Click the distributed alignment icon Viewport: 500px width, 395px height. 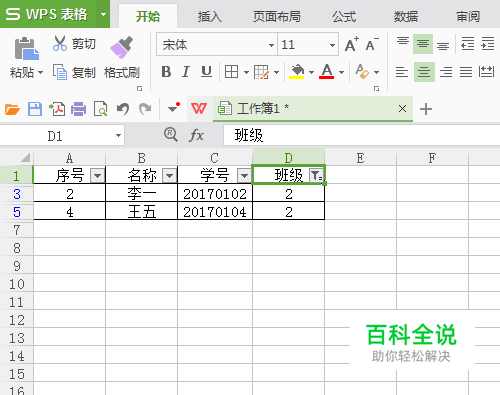[486, 72]
